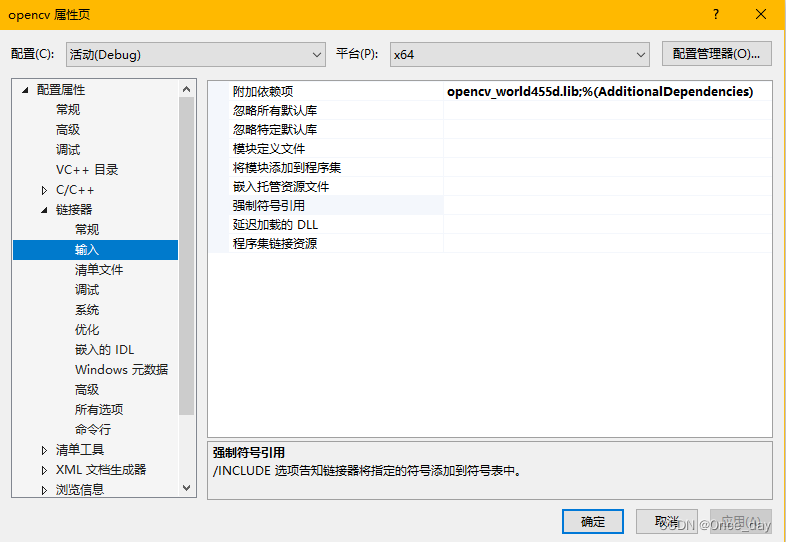Select 高级 under 配置属性
Image resolution: width=786 pixels, height=542 pixels.
coord(68,129)
